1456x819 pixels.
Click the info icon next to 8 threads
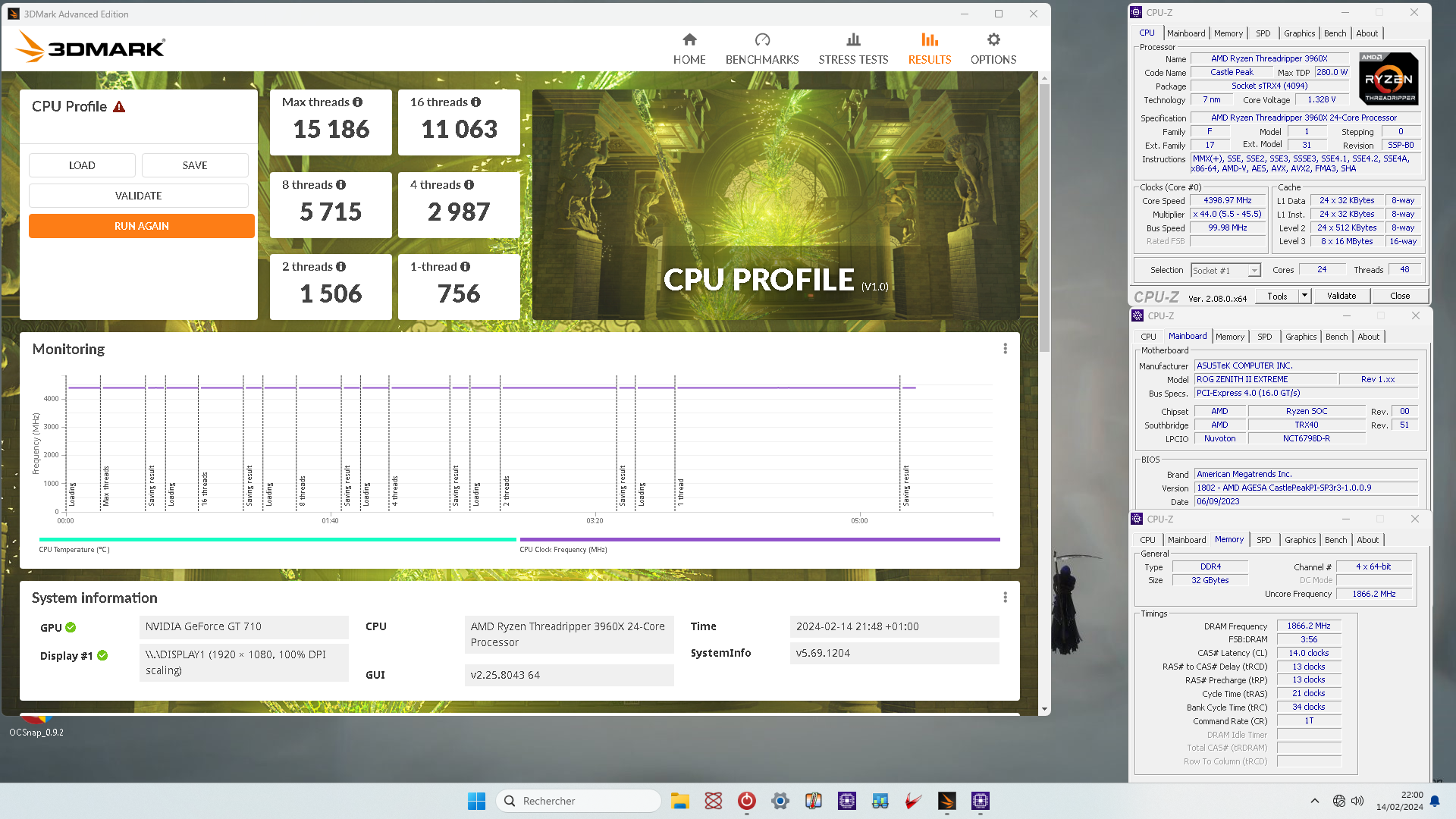340,185
